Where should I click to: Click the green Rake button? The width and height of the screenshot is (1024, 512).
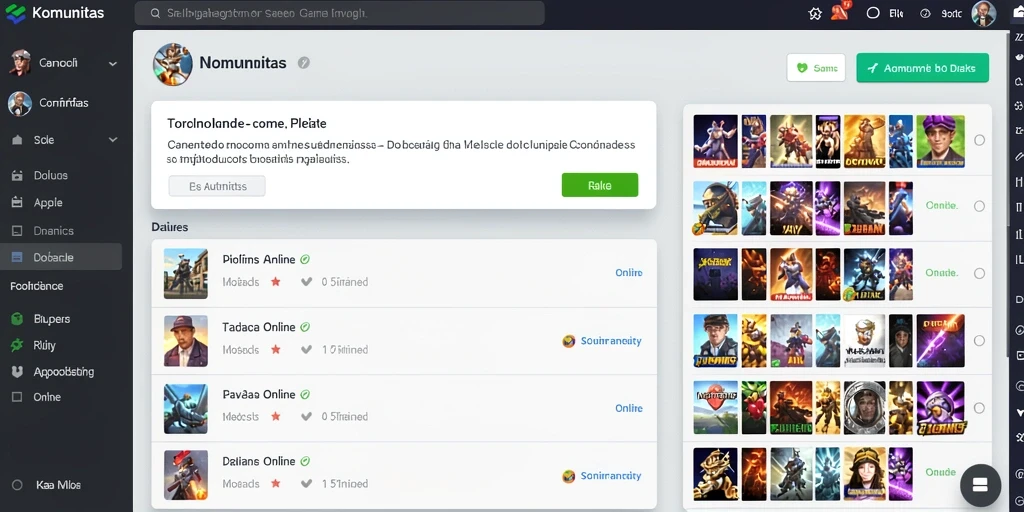coord(600,185)
